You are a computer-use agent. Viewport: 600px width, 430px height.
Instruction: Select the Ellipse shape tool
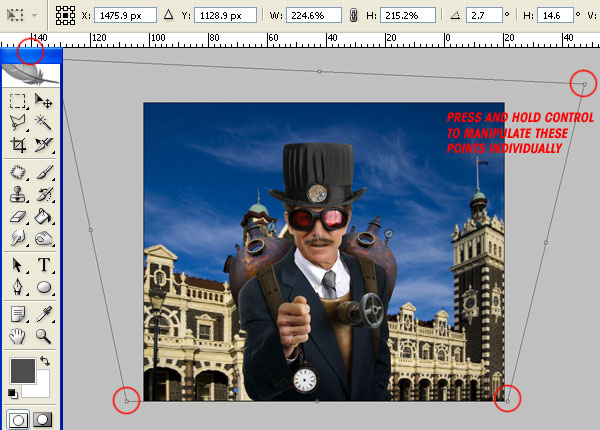tap(44, 287)
